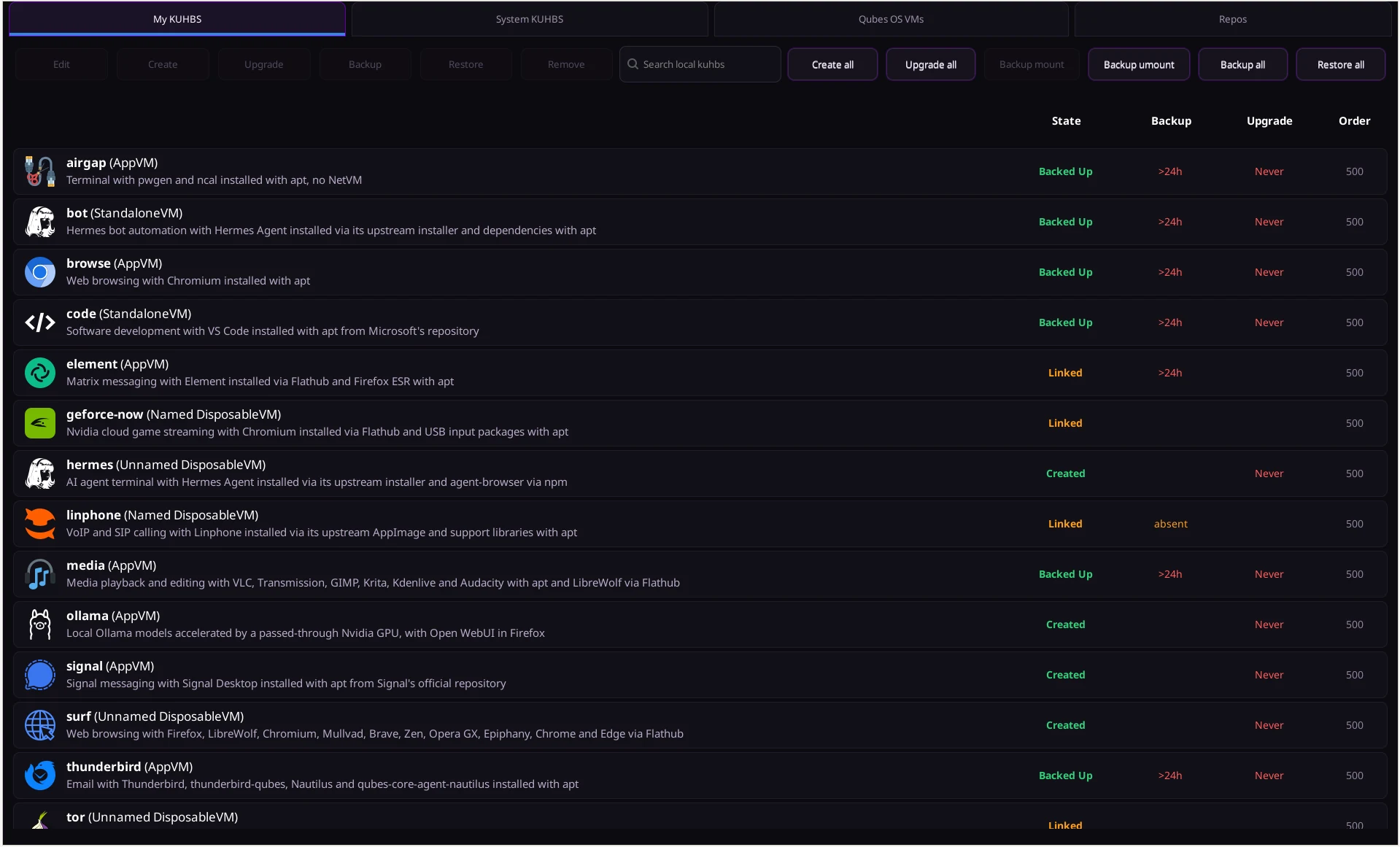The image size is (1400, 847).
Task: Click the Create all button
Action: [x=832, y=64]
